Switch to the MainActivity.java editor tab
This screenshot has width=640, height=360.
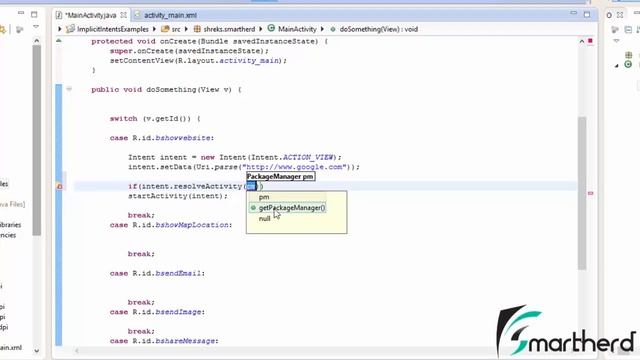coord(91,15)
